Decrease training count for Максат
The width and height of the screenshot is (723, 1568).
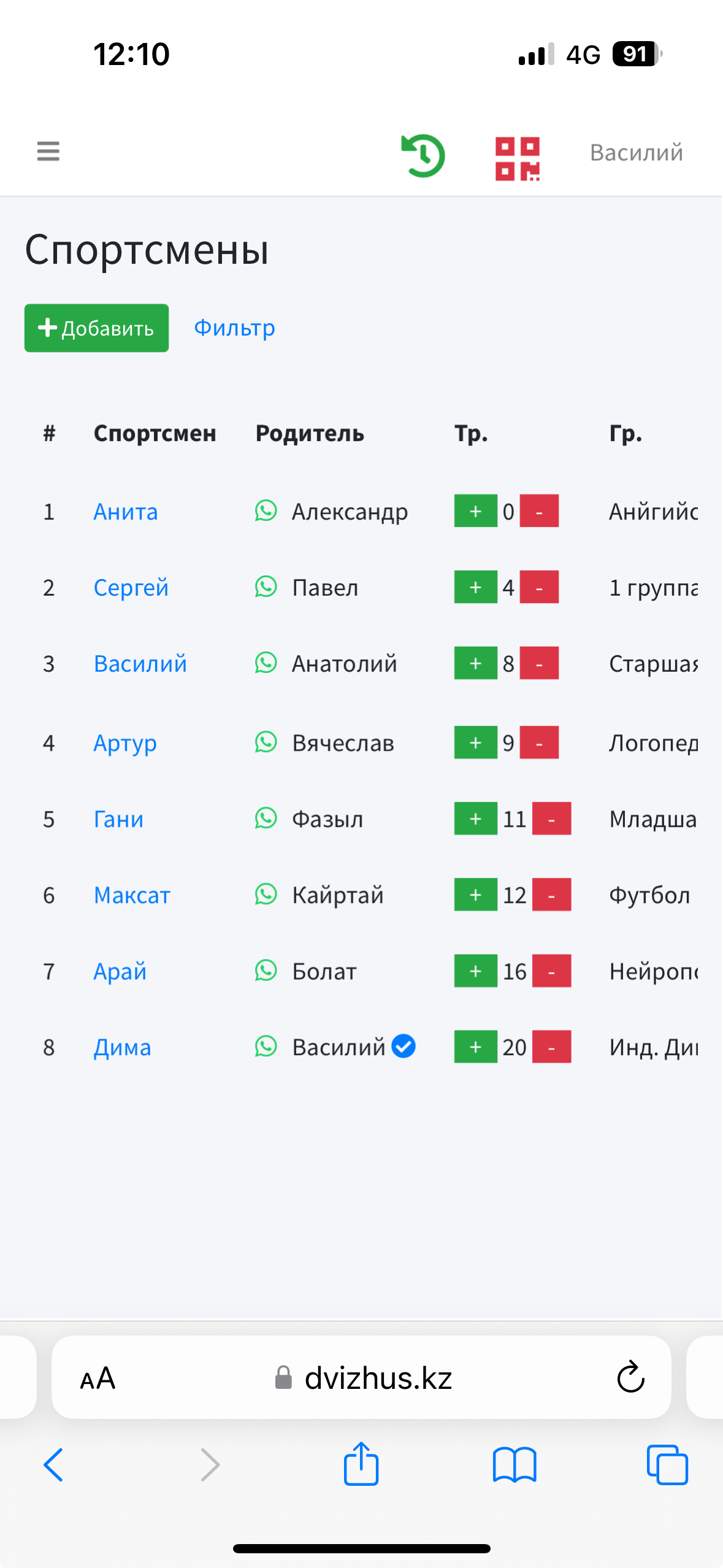pyautogui.click(x=551, y=894)
